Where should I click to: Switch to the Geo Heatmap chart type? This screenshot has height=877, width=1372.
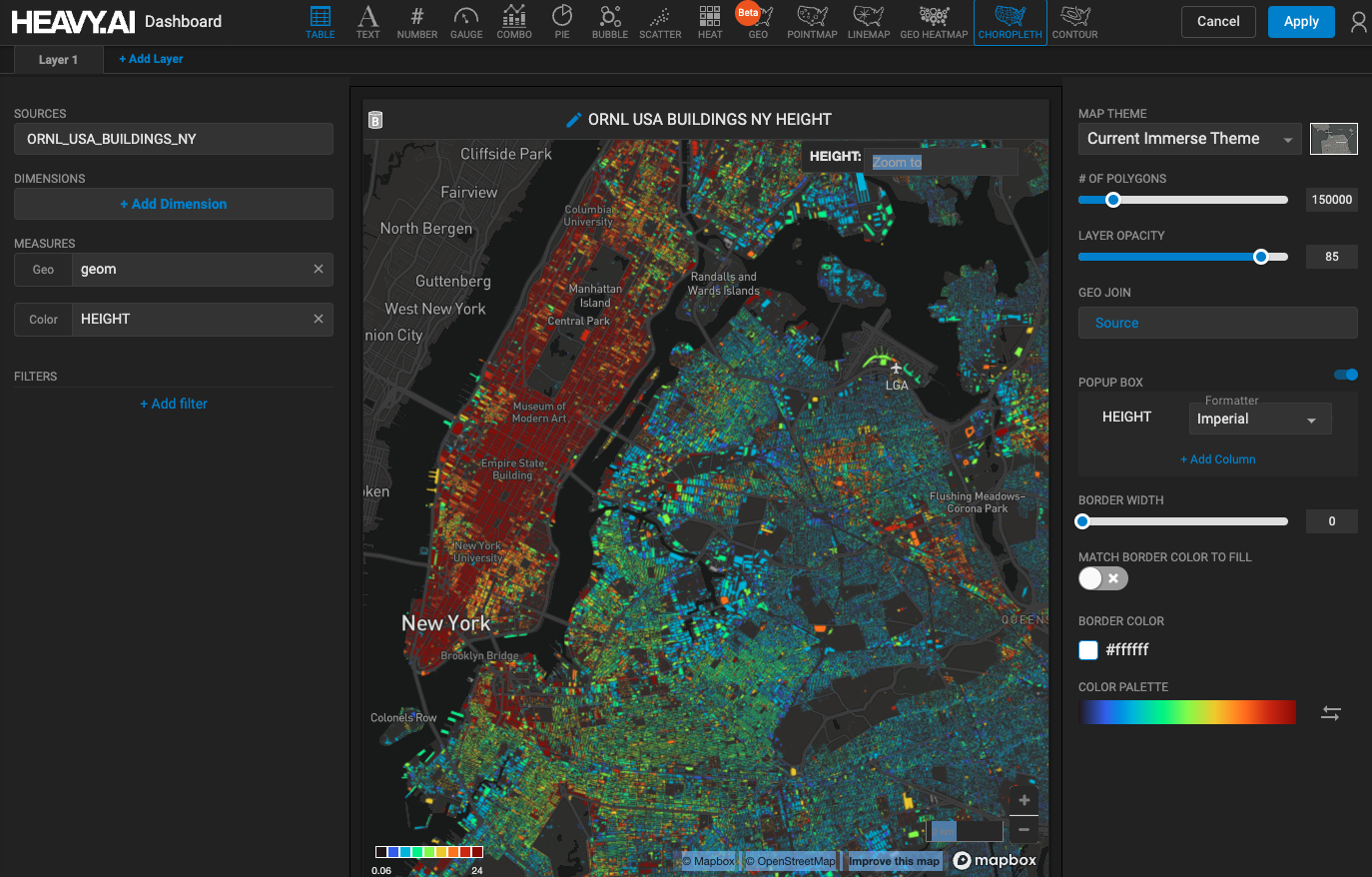934,22
